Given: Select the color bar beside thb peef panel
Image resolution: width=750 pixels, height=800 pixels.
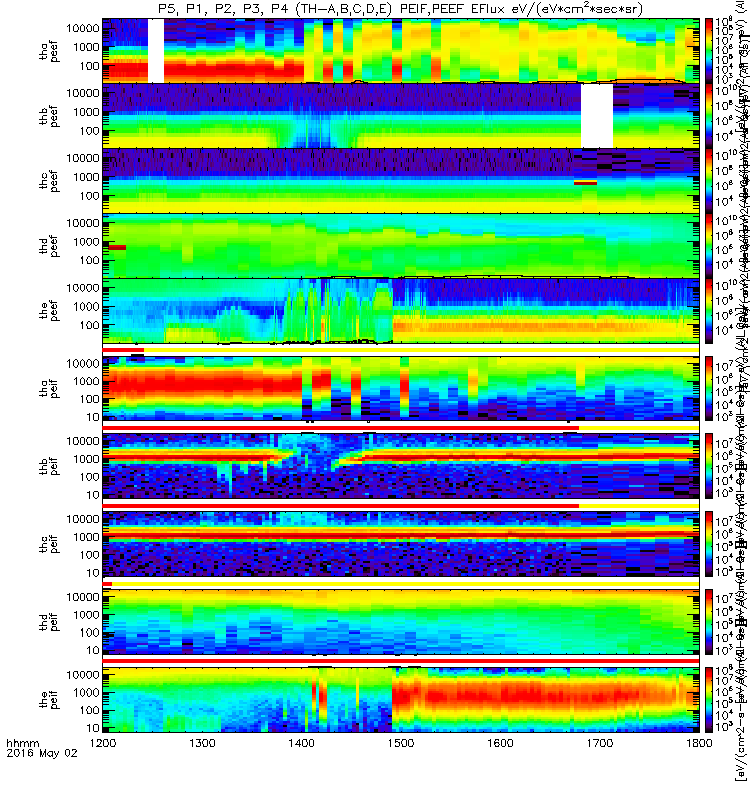Looking at the screenshot, I should (x=709, y=115).
